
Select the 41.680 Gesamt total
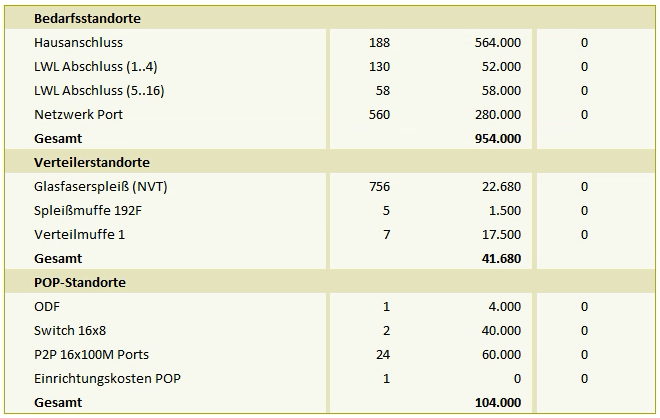tap(501, 258)
